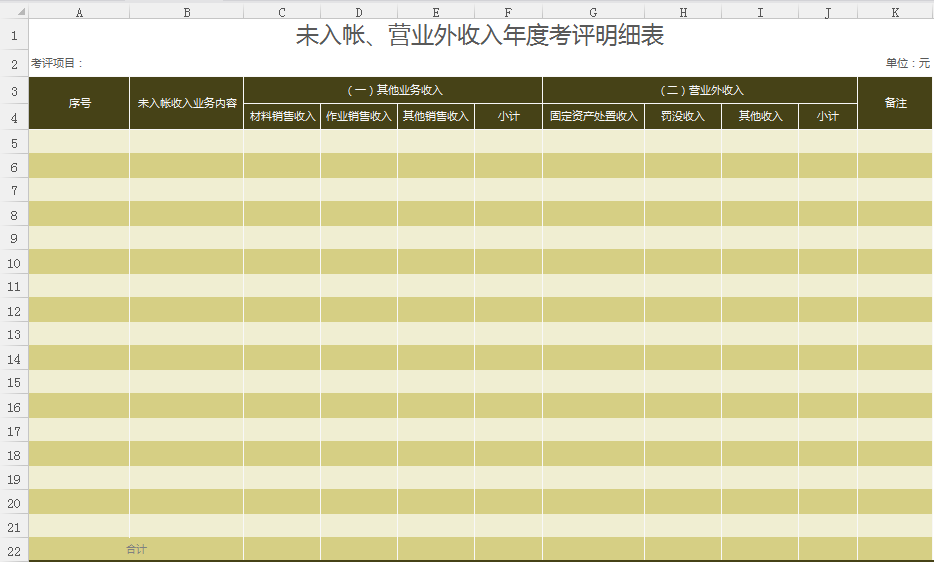This screenshot has height=562, width=934.
Task: Click the 序号 header cell
Action: pos(79,103)
